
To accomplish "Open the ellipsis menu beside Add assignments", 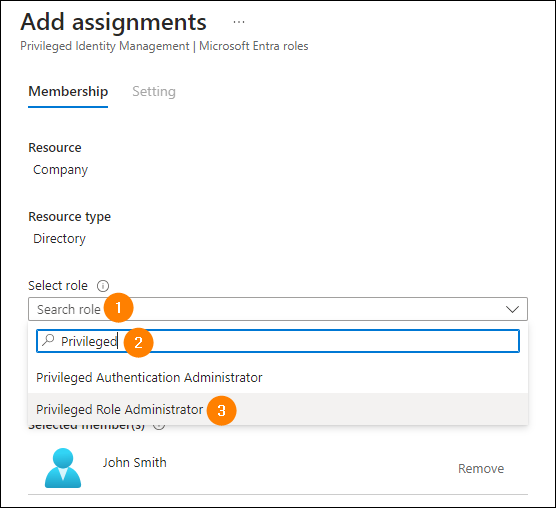I will coord(239,22).
